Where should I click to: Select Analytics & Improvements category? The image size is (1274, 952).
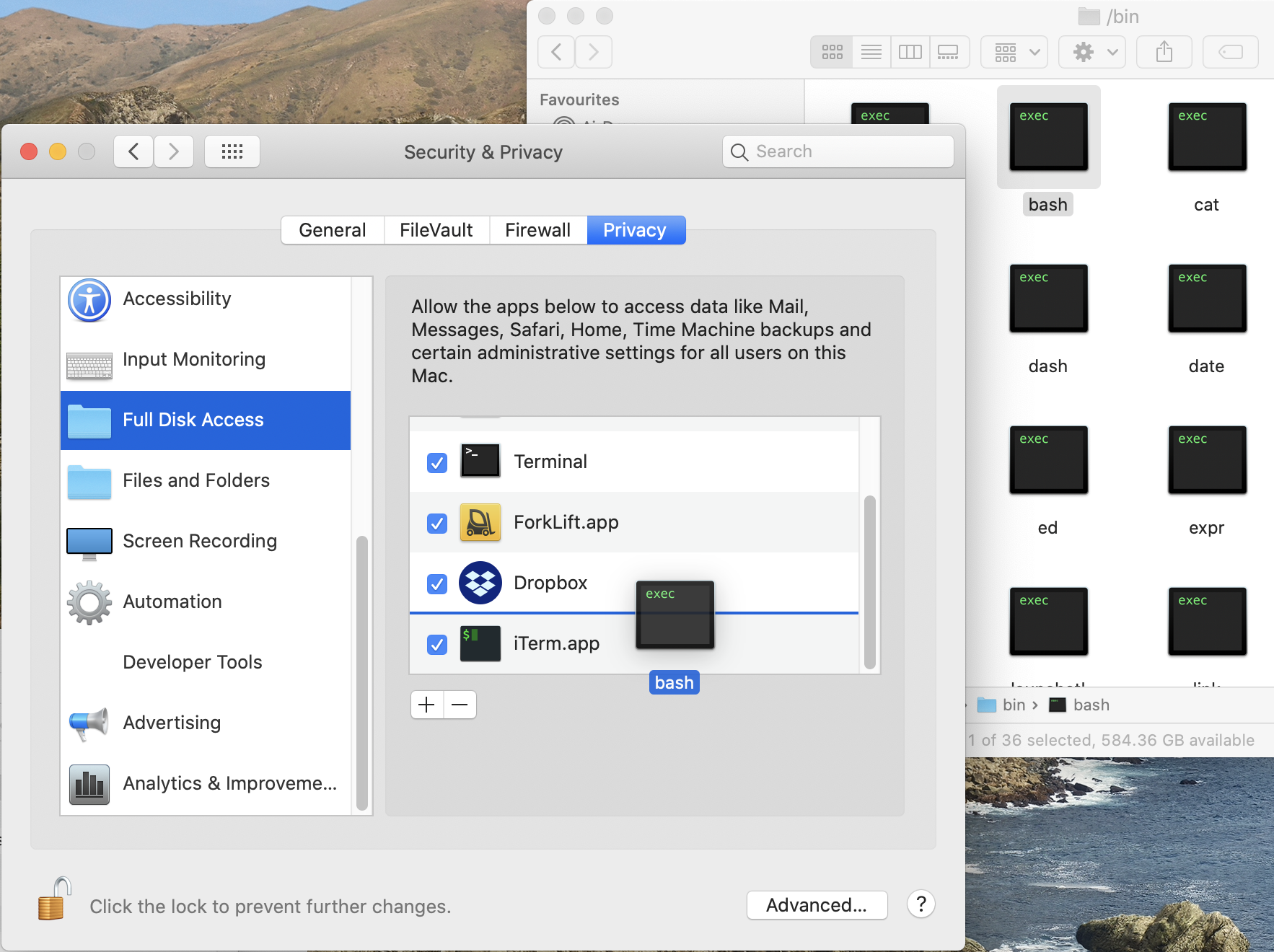206,784
